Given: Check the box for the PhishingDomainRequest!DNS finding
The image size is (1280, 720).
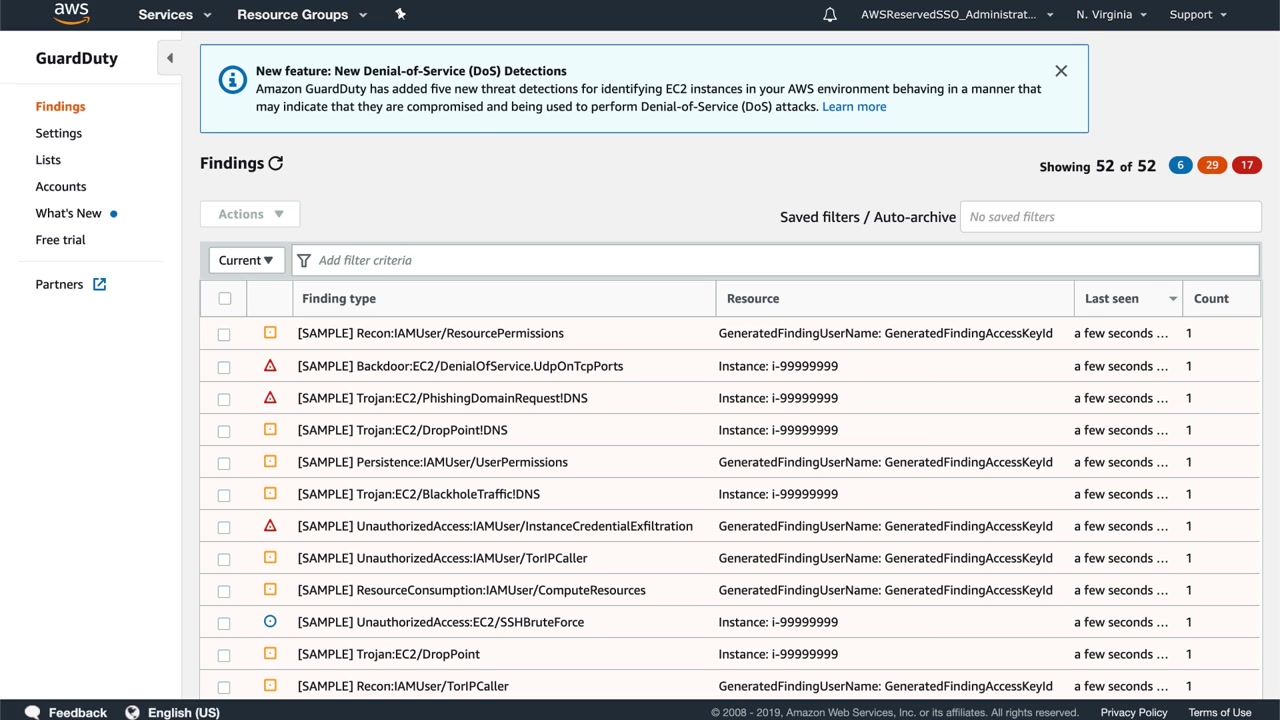Looking at the screenshot, I should click(224, 399).
